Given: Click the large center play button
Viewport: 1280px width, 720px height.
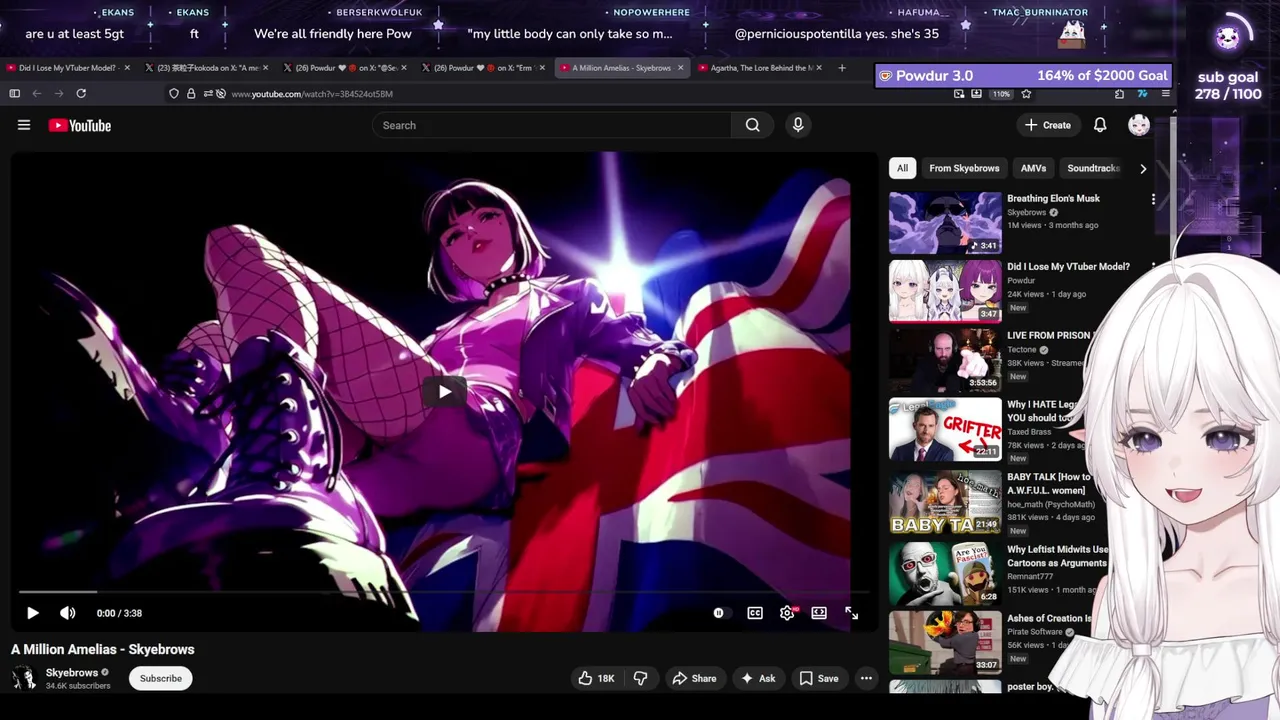Looking at the screenshot, I should coord(445,391).
